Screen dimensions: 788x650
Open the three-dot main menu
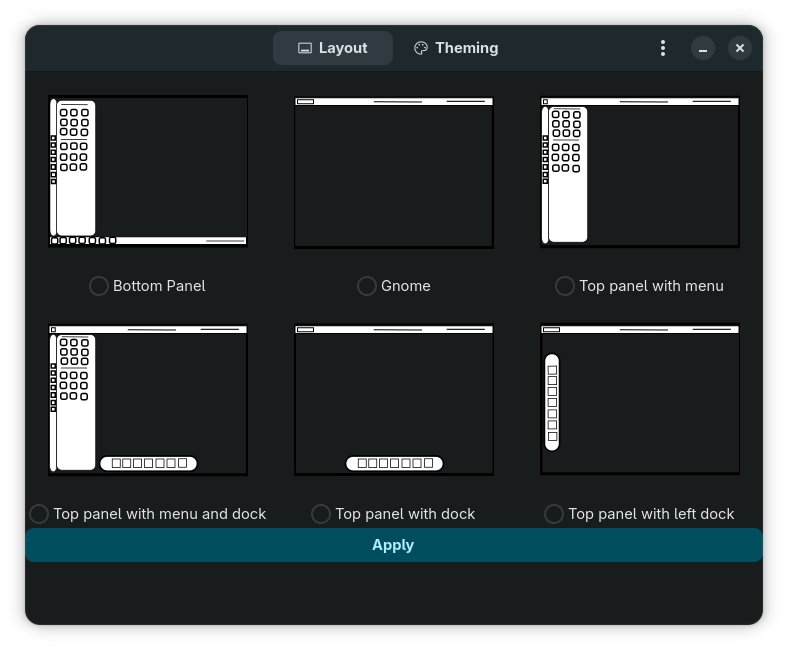tap(663, 48)
